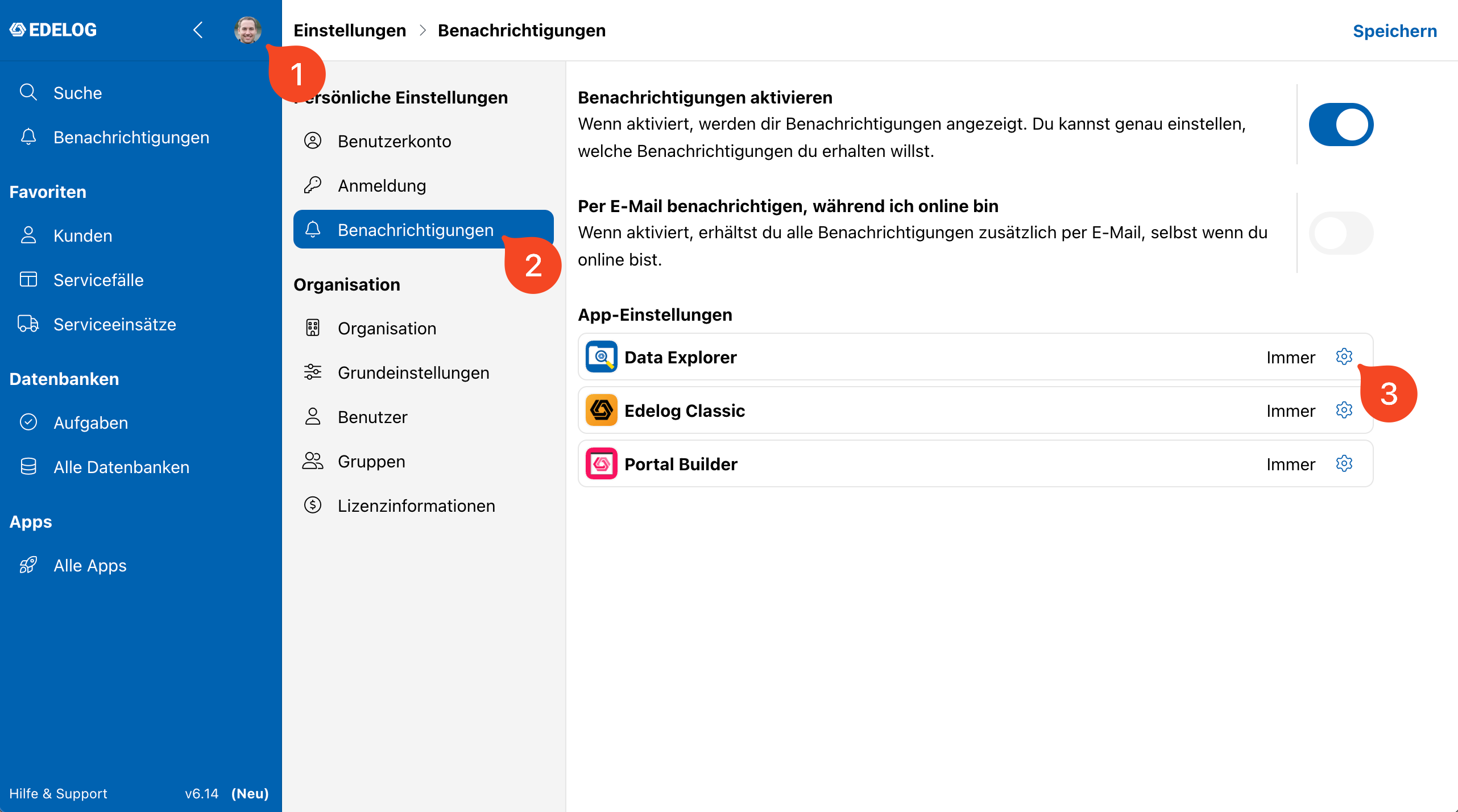Click Immer value for Portal Builder
This screenshot has height=812, width=1458.
1291,465
